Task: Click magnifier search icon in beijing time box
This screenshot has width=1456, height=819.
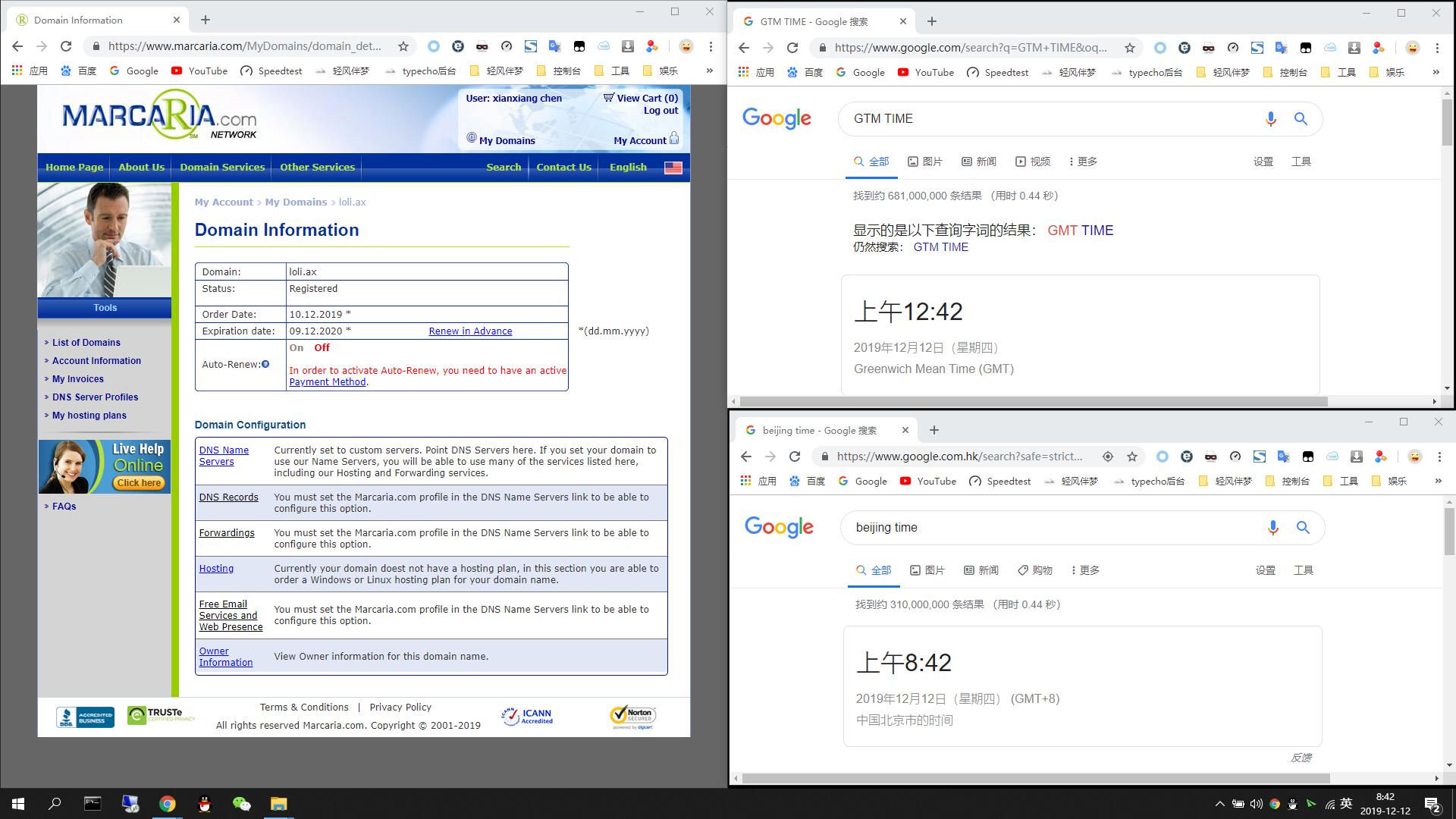Action: pyautogui.click(x=1303, y=528)
